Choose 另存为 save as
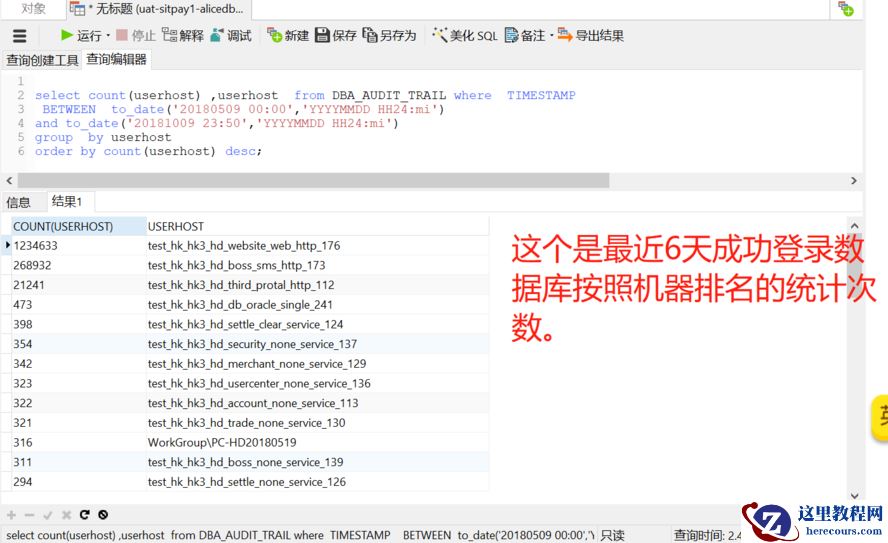Screen dimensions: 888x543 [x=389, y=36]
